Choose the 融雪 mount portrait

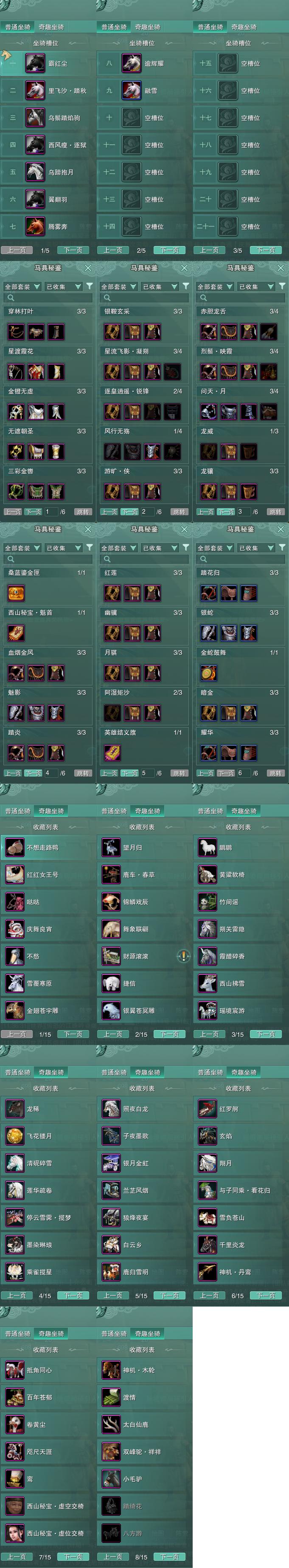pyautogui.click(x=132, y=90)
